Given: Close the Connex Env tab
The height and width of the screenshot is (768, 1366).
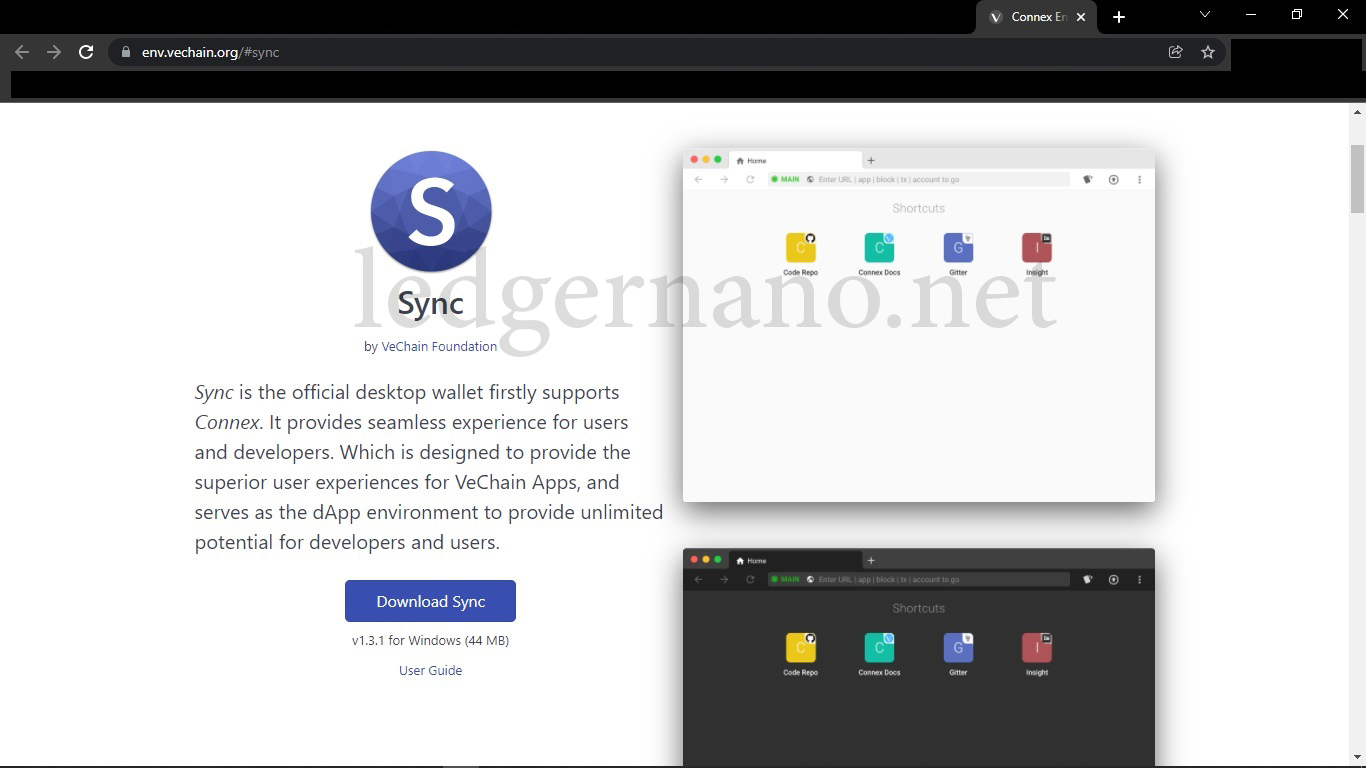Looking at the screenshot, I should (x=1081, y=17).
